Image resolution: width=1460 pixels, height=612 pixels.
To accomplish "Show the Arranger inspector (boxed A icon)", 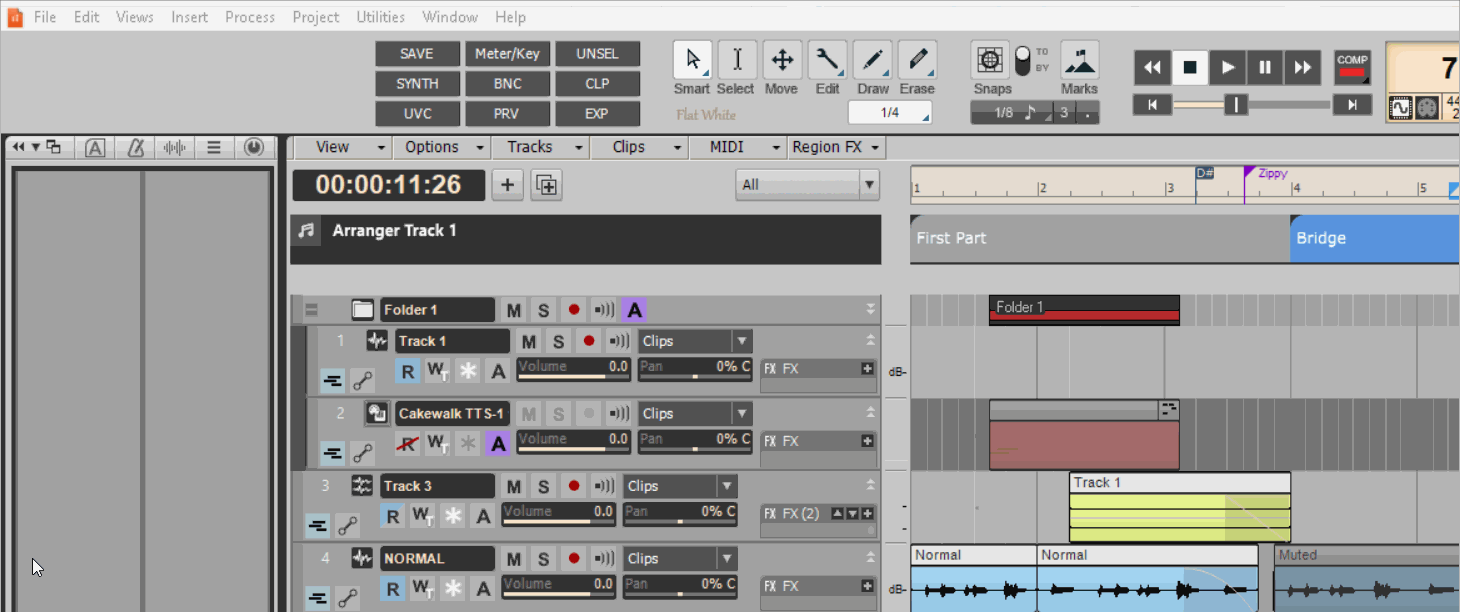I will click(x=95, y=148).
